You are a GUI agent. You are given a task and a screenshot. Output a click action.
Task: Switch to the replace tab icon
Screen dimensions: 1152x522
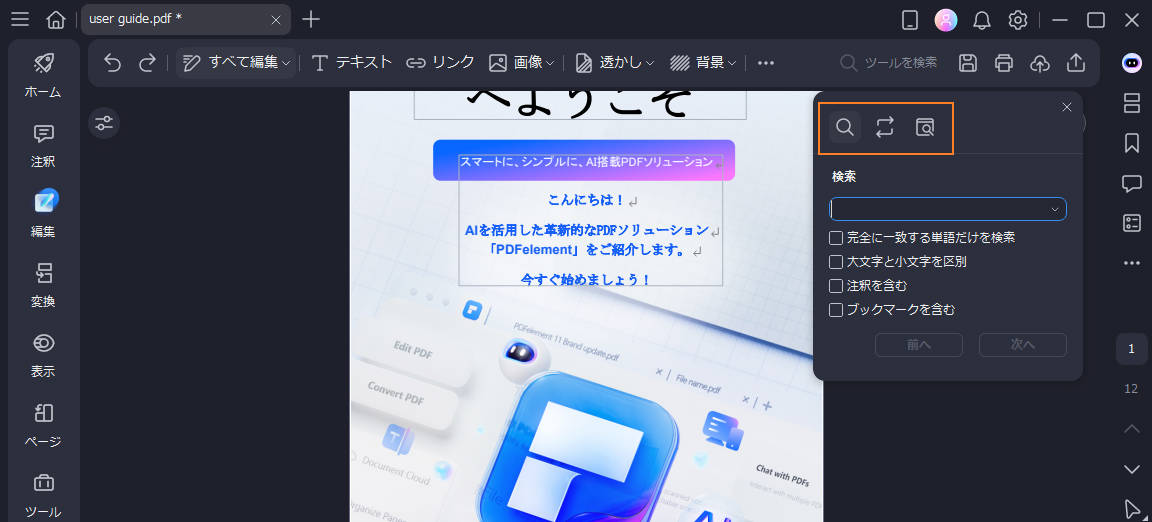tap(885, 127)
